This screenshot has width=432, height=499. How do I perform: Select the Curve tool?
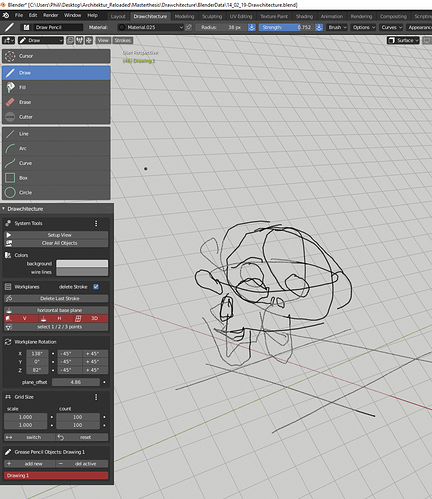coord(56,163)
